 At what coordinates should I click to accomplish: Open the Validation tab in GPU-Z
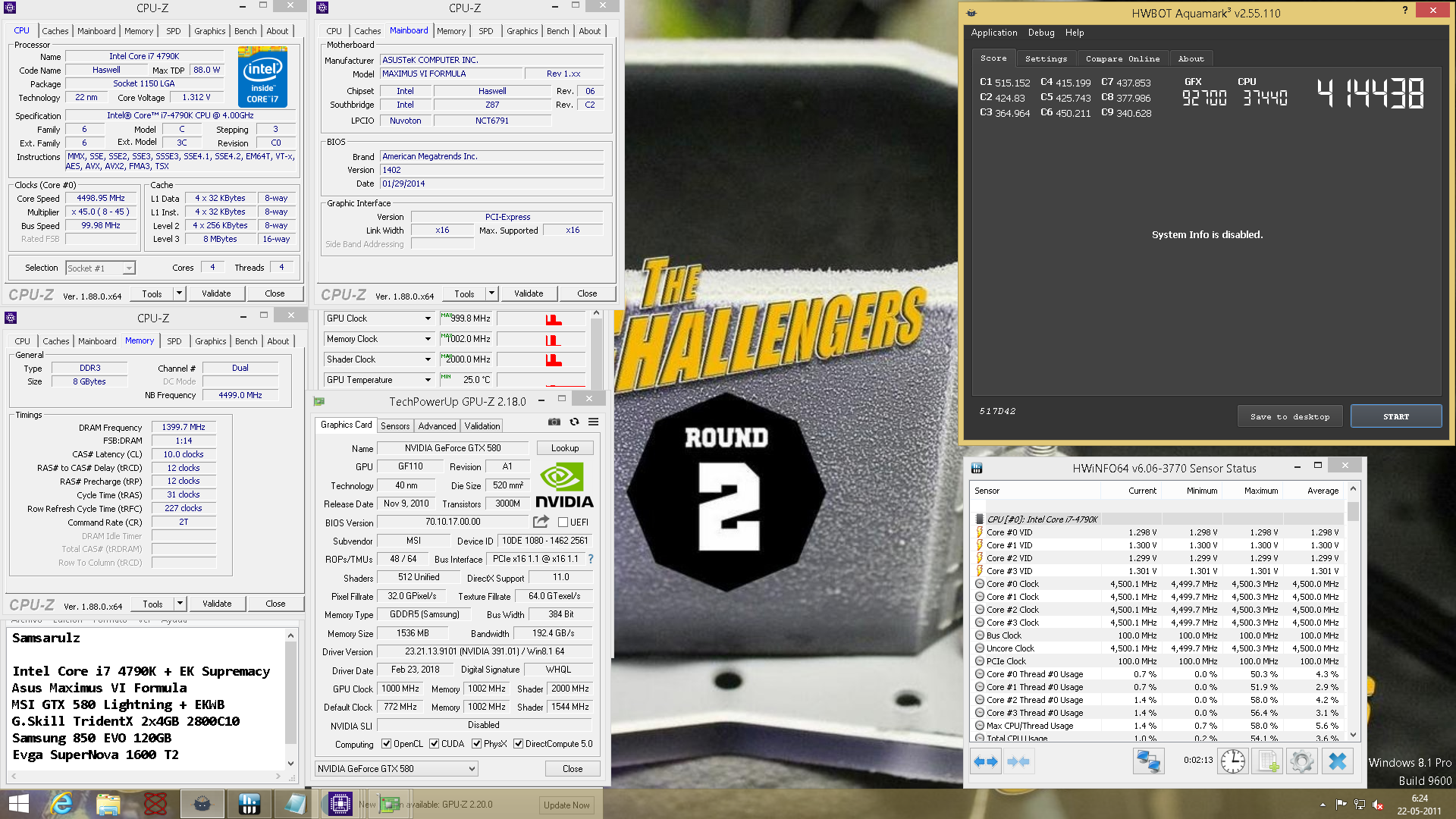pos(482,426)
